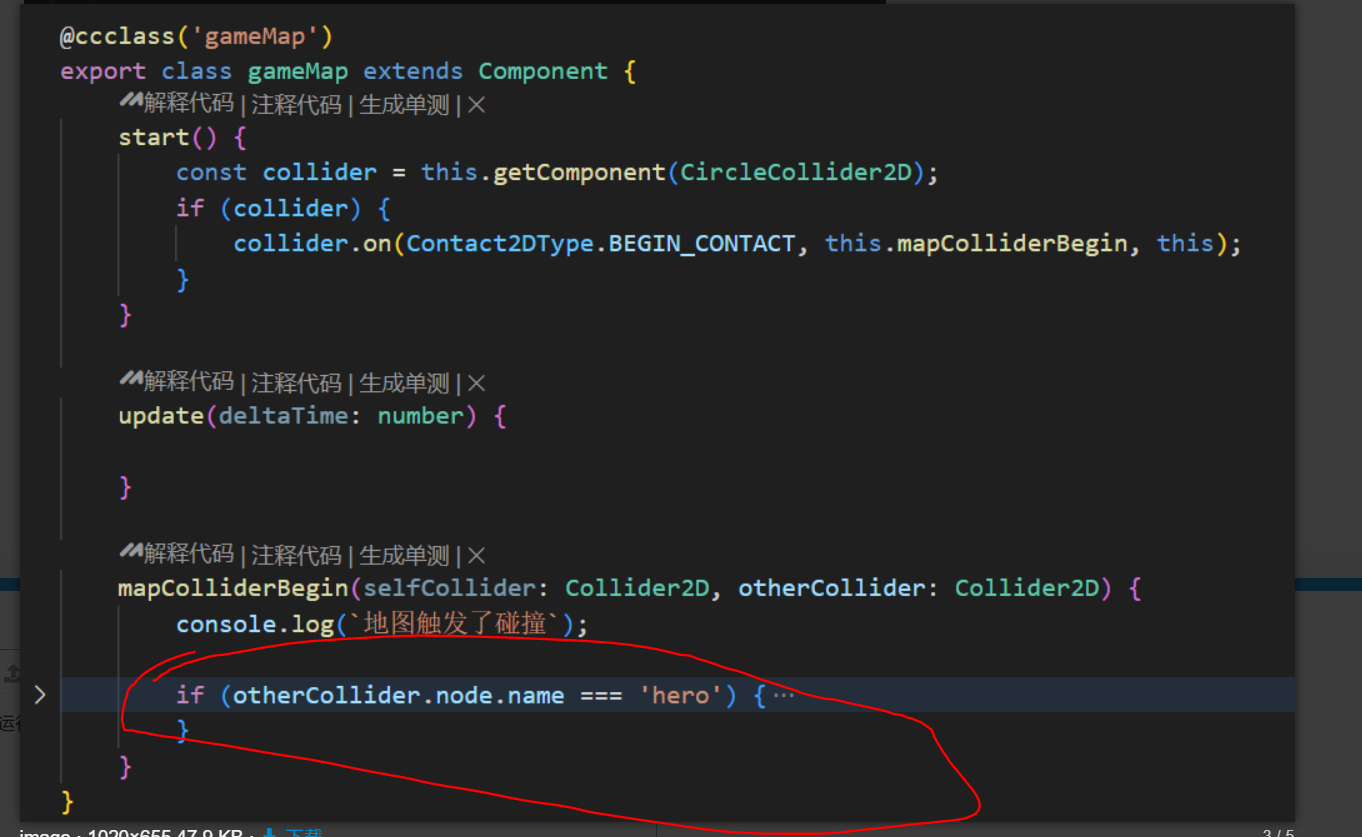The height and width of the screenshot is (837, 1362).
Task: Dismiss the code lens above mapColliderBegin definition
Action: point(476,554)
